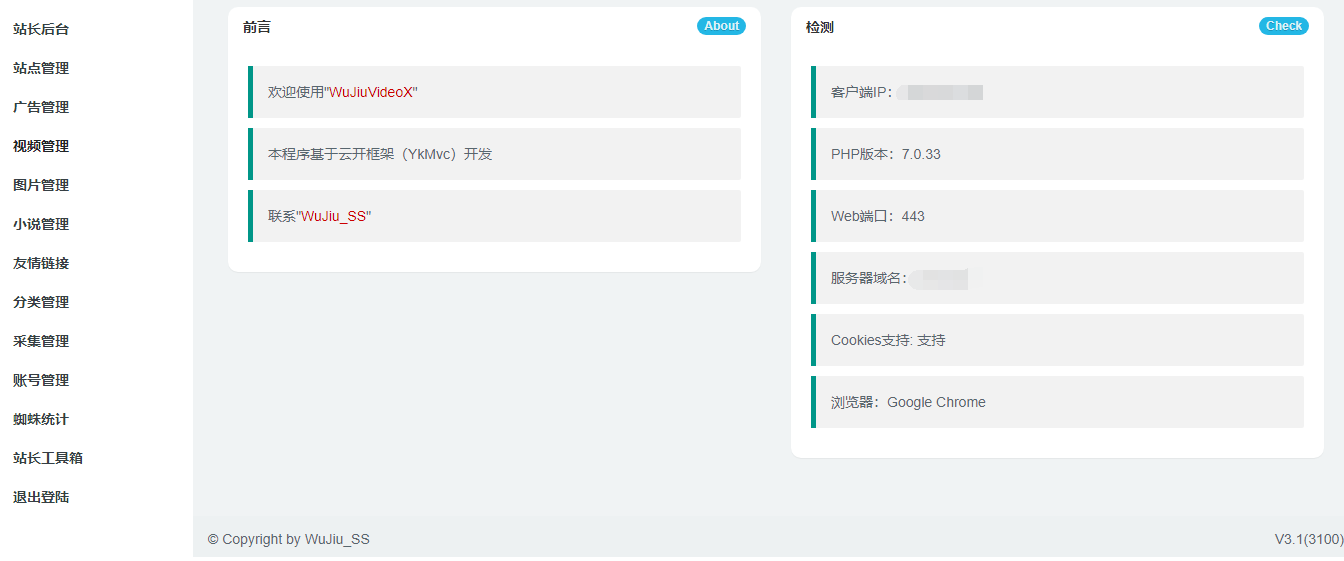Select 账号管理 menu entry
This screenshot has height=561, width=1344.
click(x=41, y=380)
